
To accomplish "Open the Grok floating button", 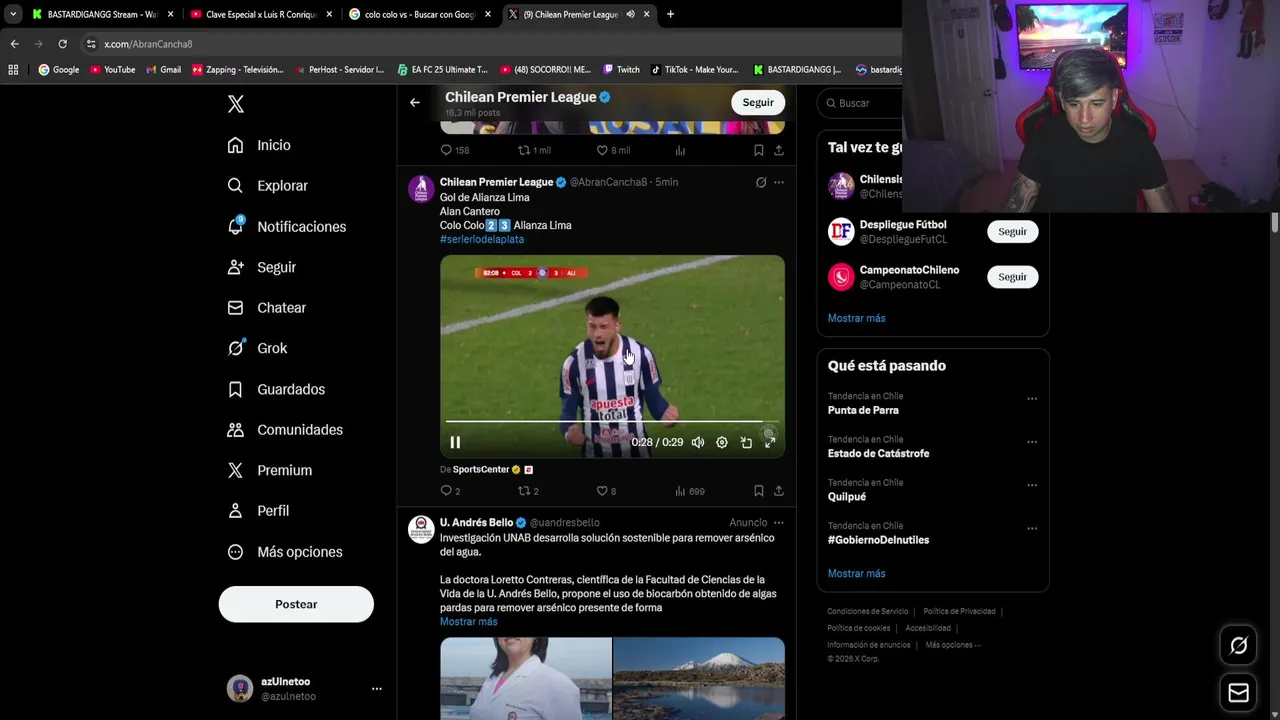I will click(x=1238, y=646).
